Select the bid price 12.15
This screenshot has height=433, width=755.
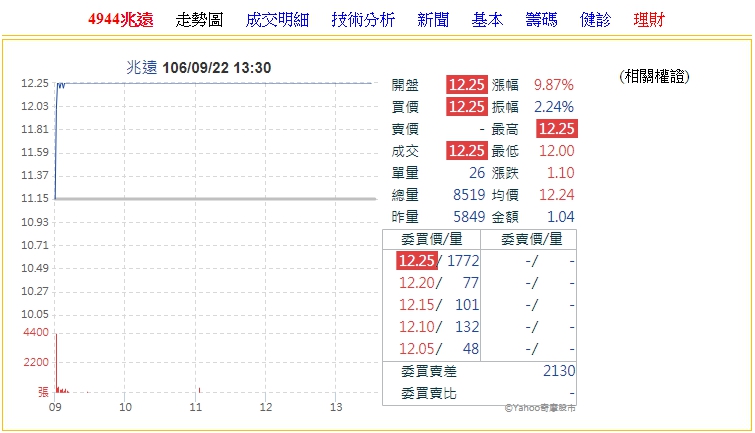417,305
